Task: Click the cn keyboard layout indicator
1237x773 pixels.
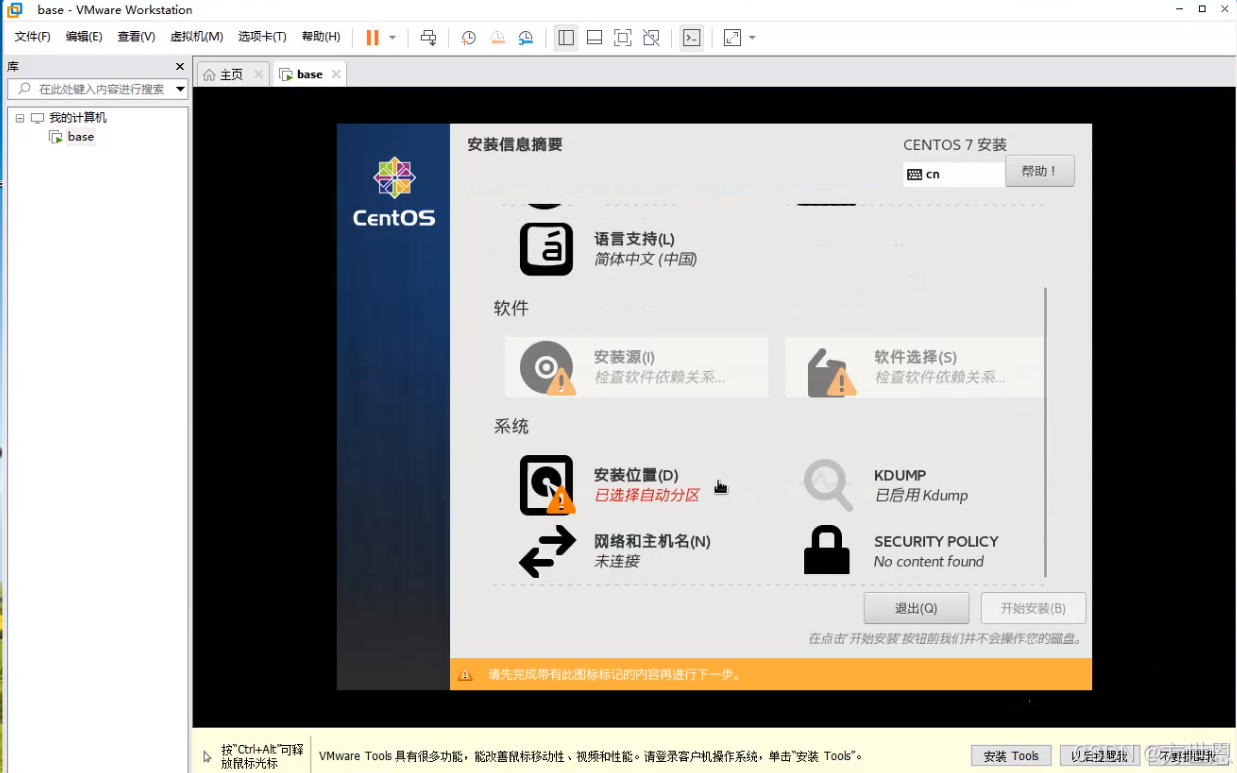Action: (x=953, y=174)
